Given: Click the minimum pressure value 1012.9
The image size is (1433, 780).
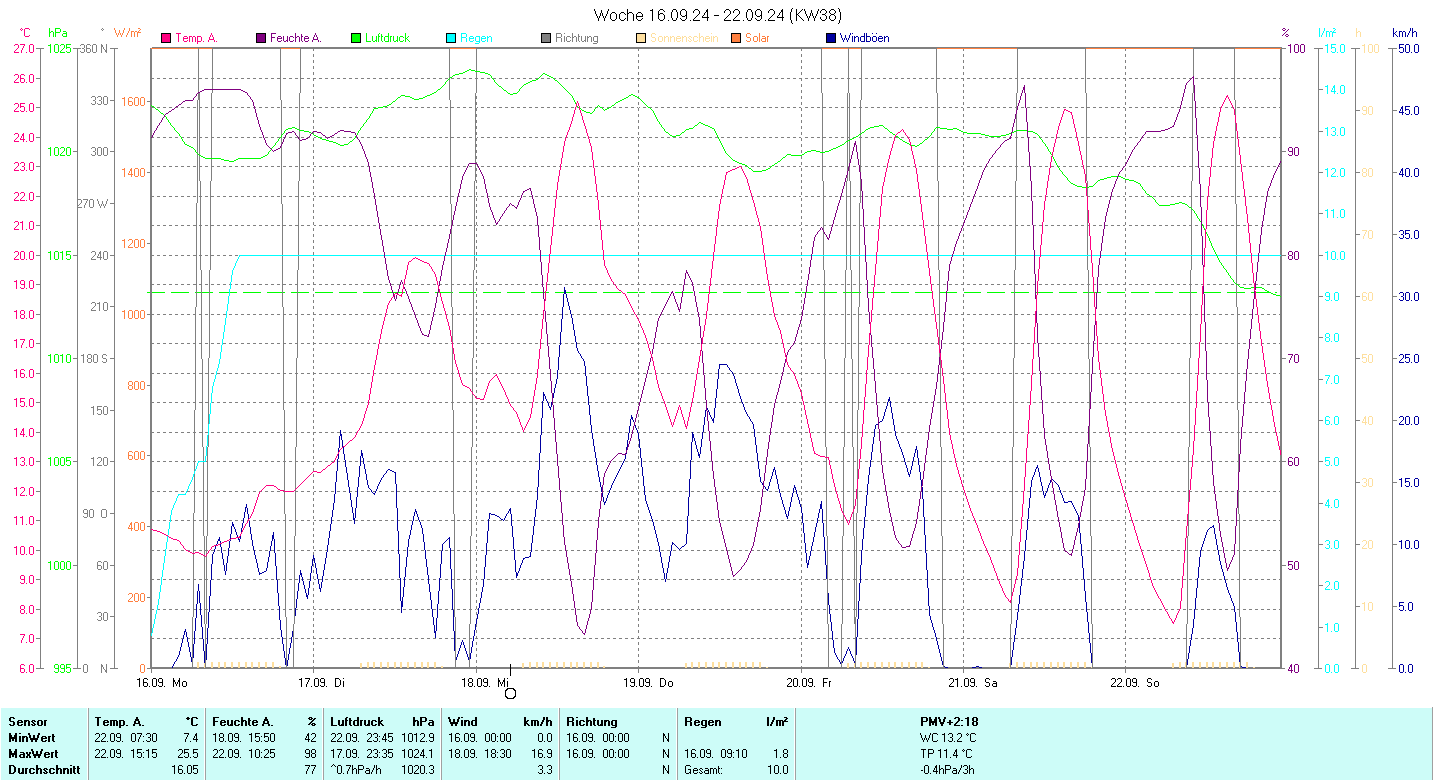Looking at the screenshot, I should coord(418,737).
